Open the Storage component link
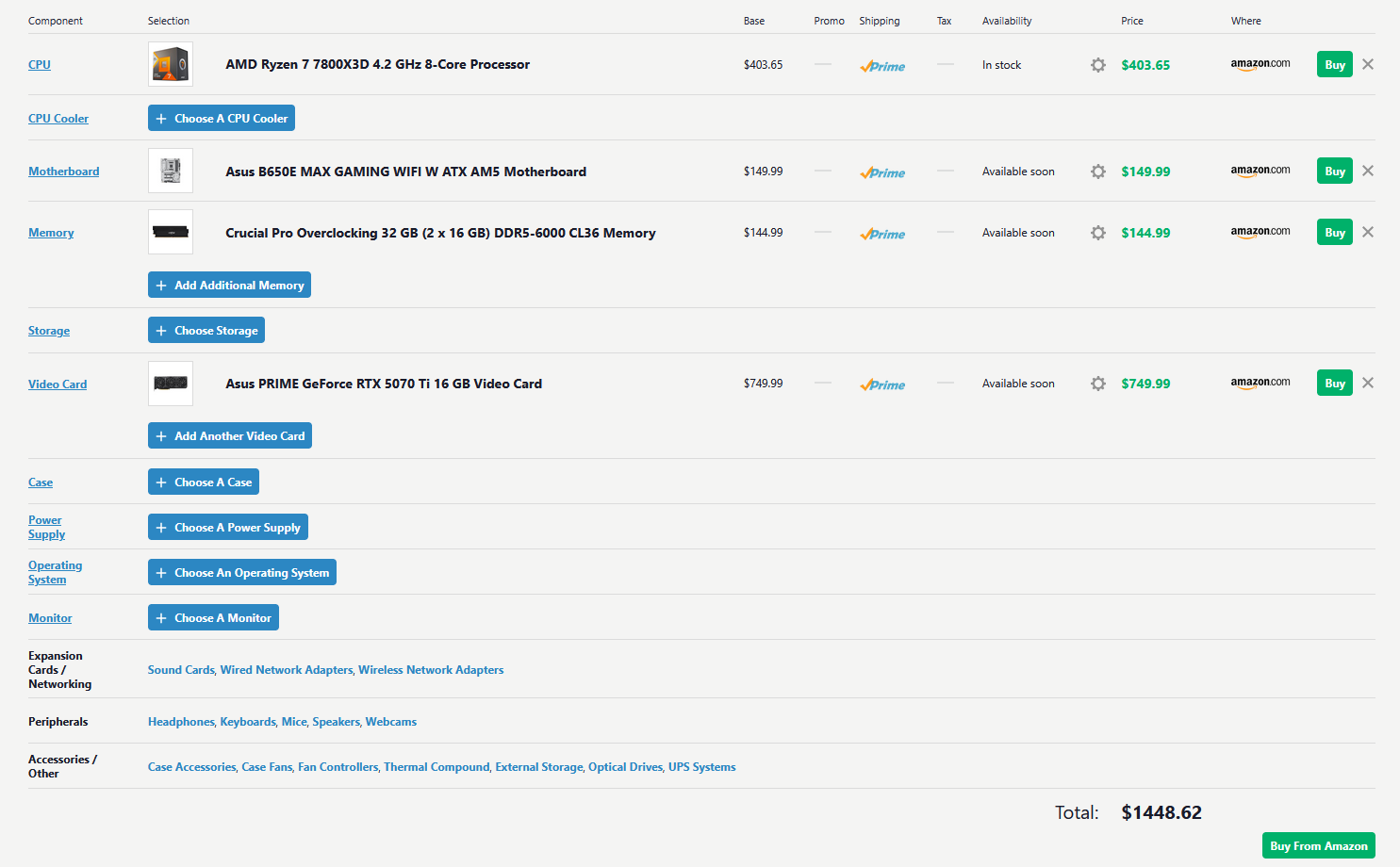The height and width of the screenshot is (867, 1400). 49,331
